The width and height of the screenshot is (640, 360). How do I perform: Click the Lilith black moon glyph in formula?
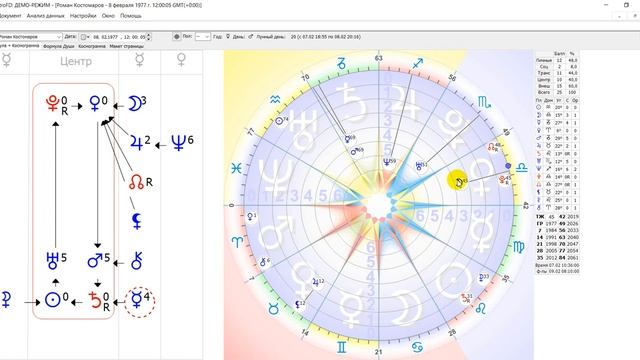coord(137,221)
